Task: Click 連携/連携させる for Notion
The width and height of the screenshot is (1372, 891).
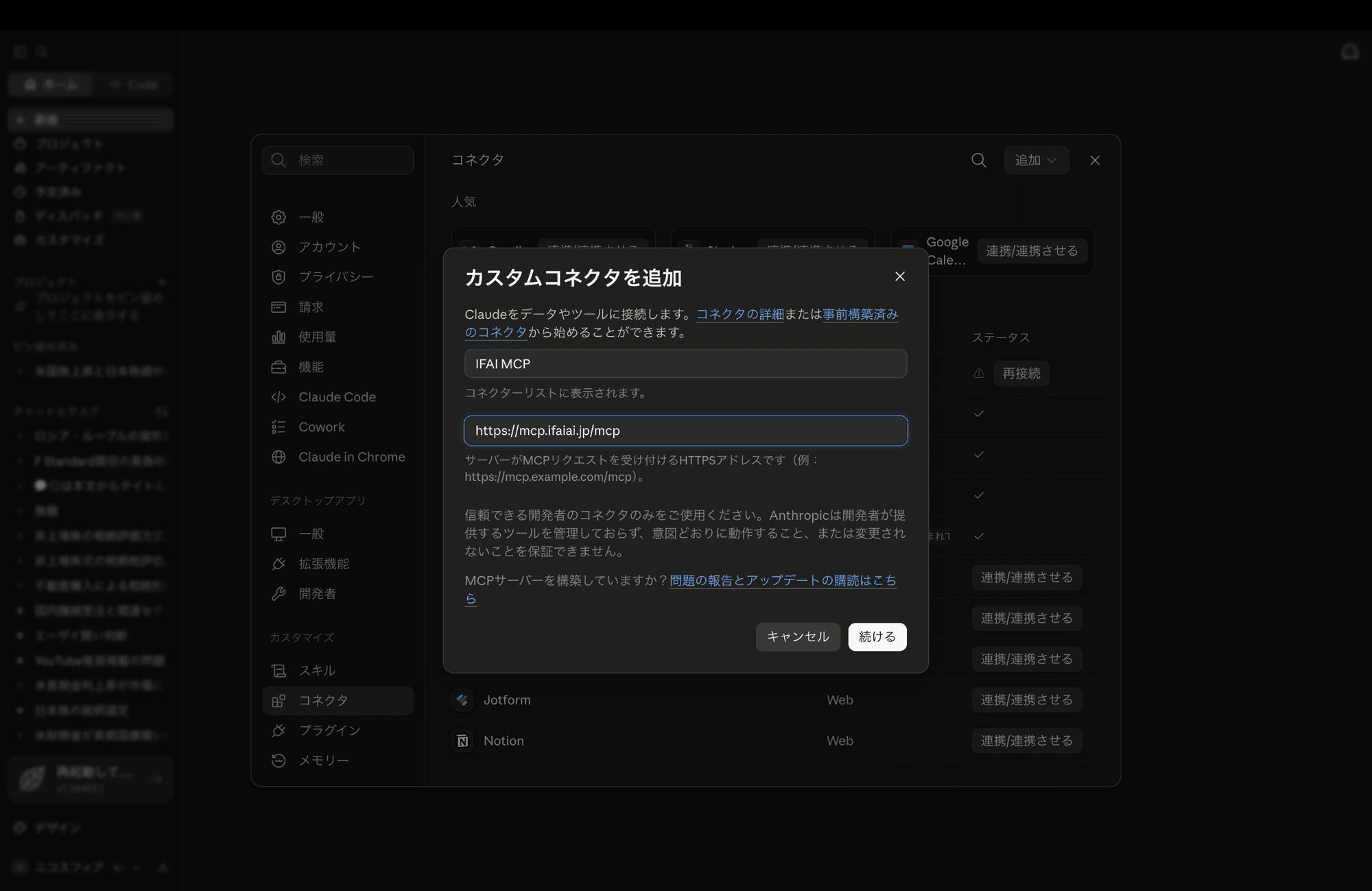Action: click(x=1026, y=741)
